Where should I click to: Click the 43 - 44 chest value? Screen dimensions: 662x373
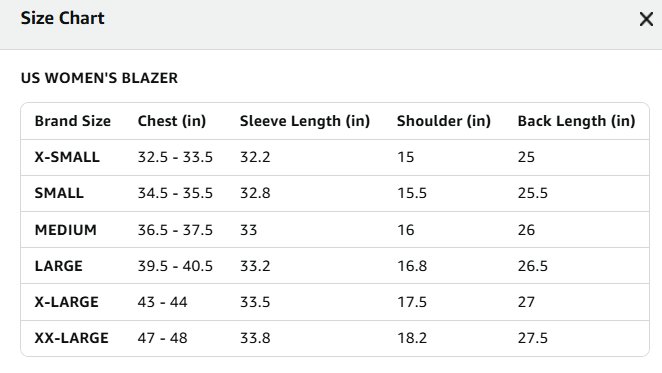163,302
